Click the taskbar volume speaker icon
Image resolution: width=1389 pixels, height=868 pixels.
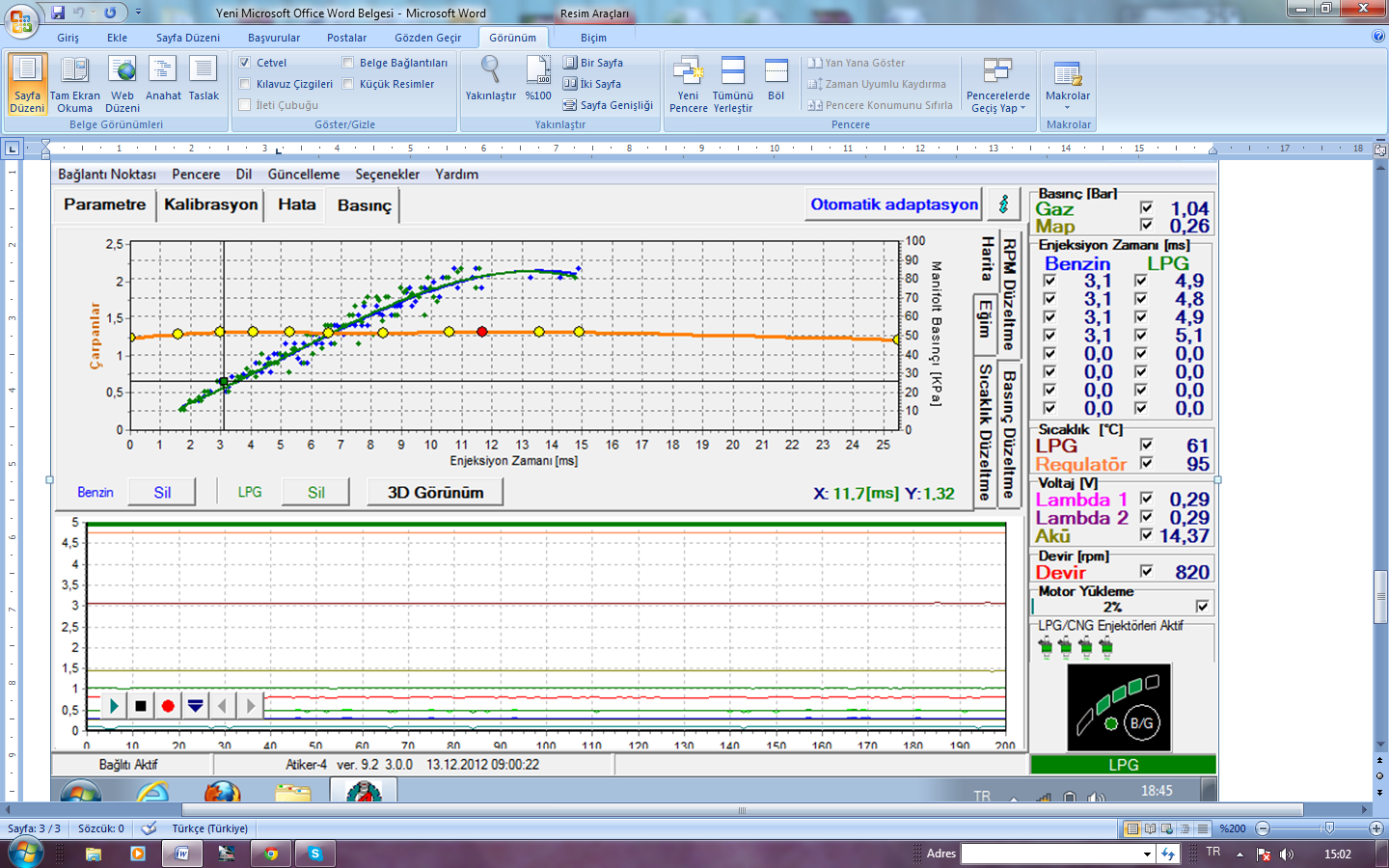(x=1286, y=854)
